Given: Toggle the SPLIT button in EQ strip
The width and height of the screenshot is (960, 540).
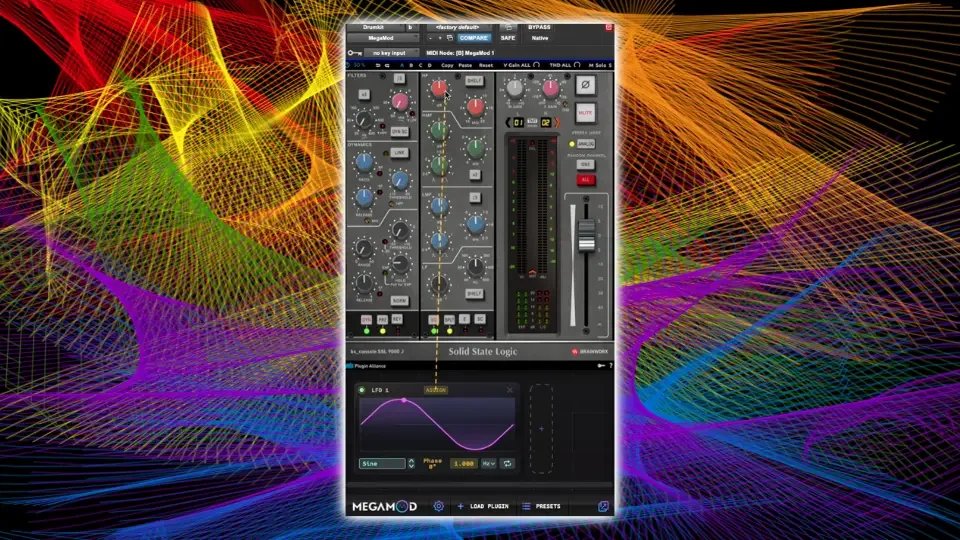Looking at the screenshot, I should (x=449, y=320).
